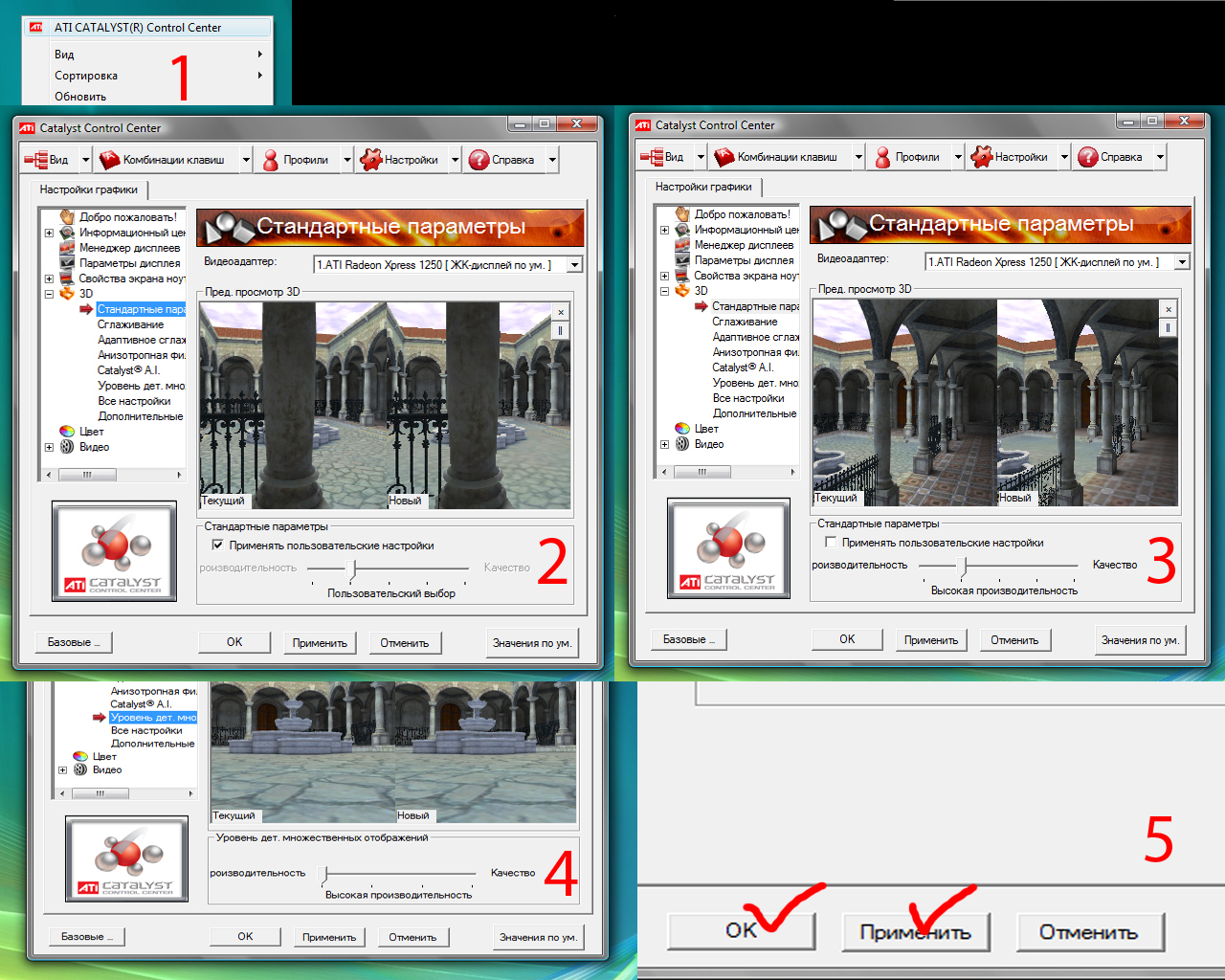The height and width of the screenshot is (980, 1225).
Task: Open the Справка dropdown arrow in right window
Action: [1160, 157]
